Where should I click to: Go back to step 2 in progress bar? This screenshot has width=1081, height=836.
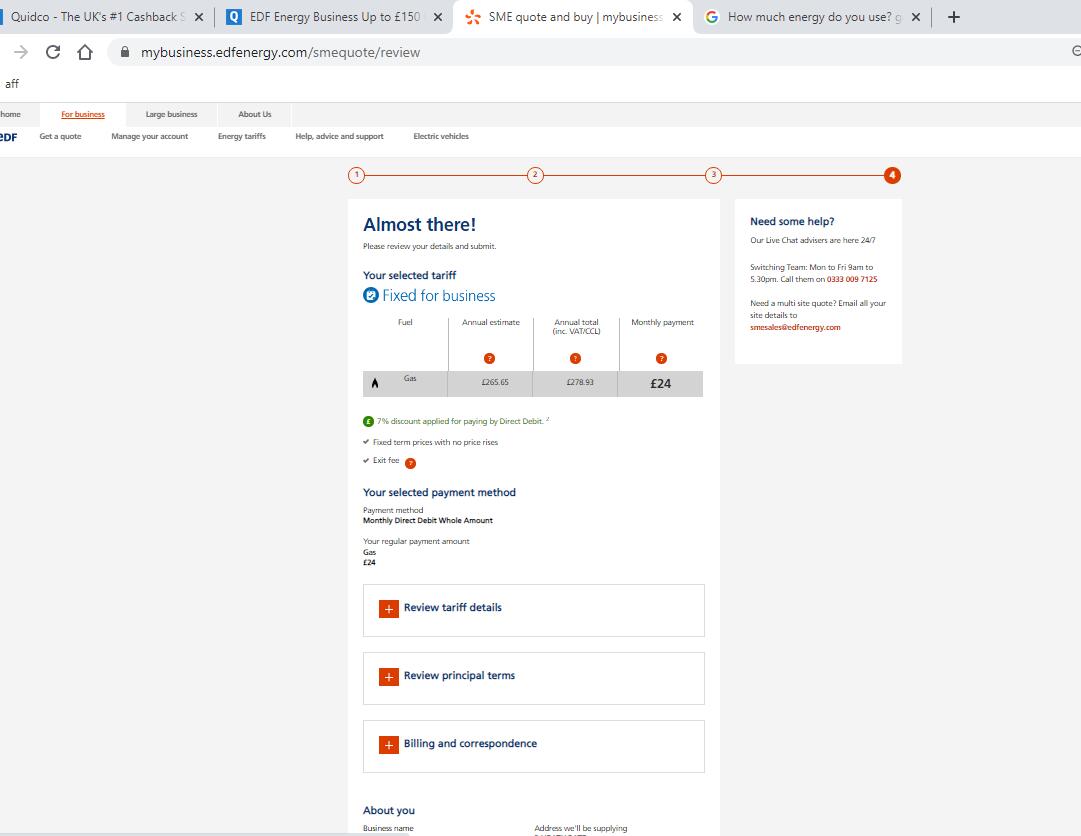click(x=535, y=175)
